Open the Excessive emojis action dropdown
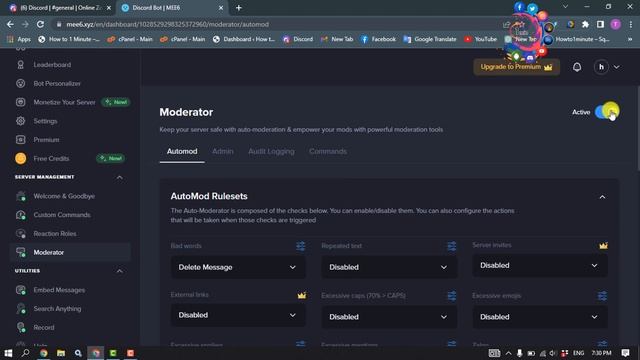The height and width of the screenshot is (360, 640). [540, 317]
